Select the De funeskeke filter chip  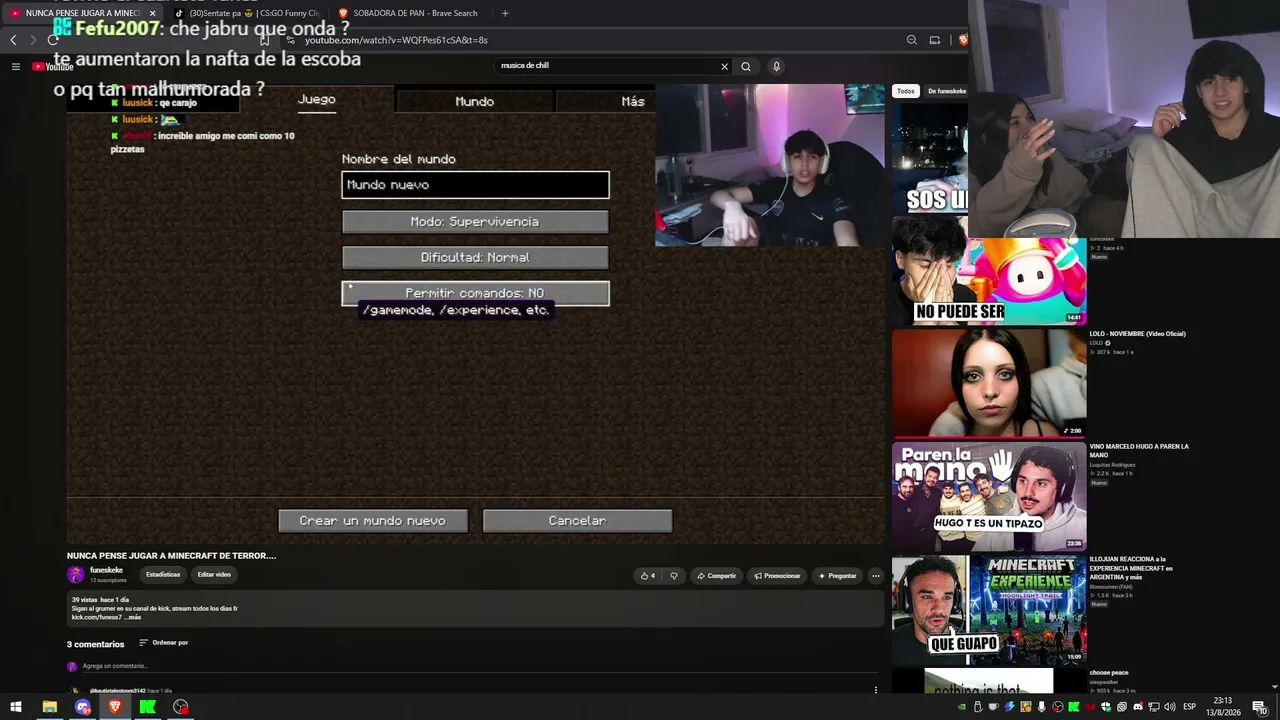[946, 91]
